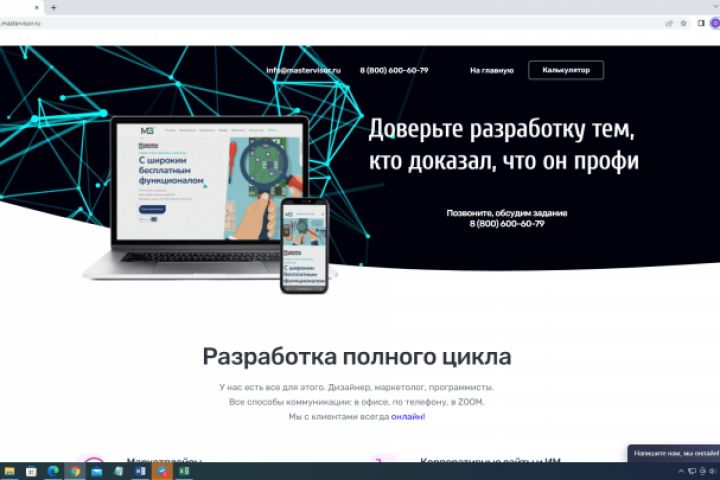Expand the tab search chevron in Chrome

pyautogui.click(x=717, y=6)
